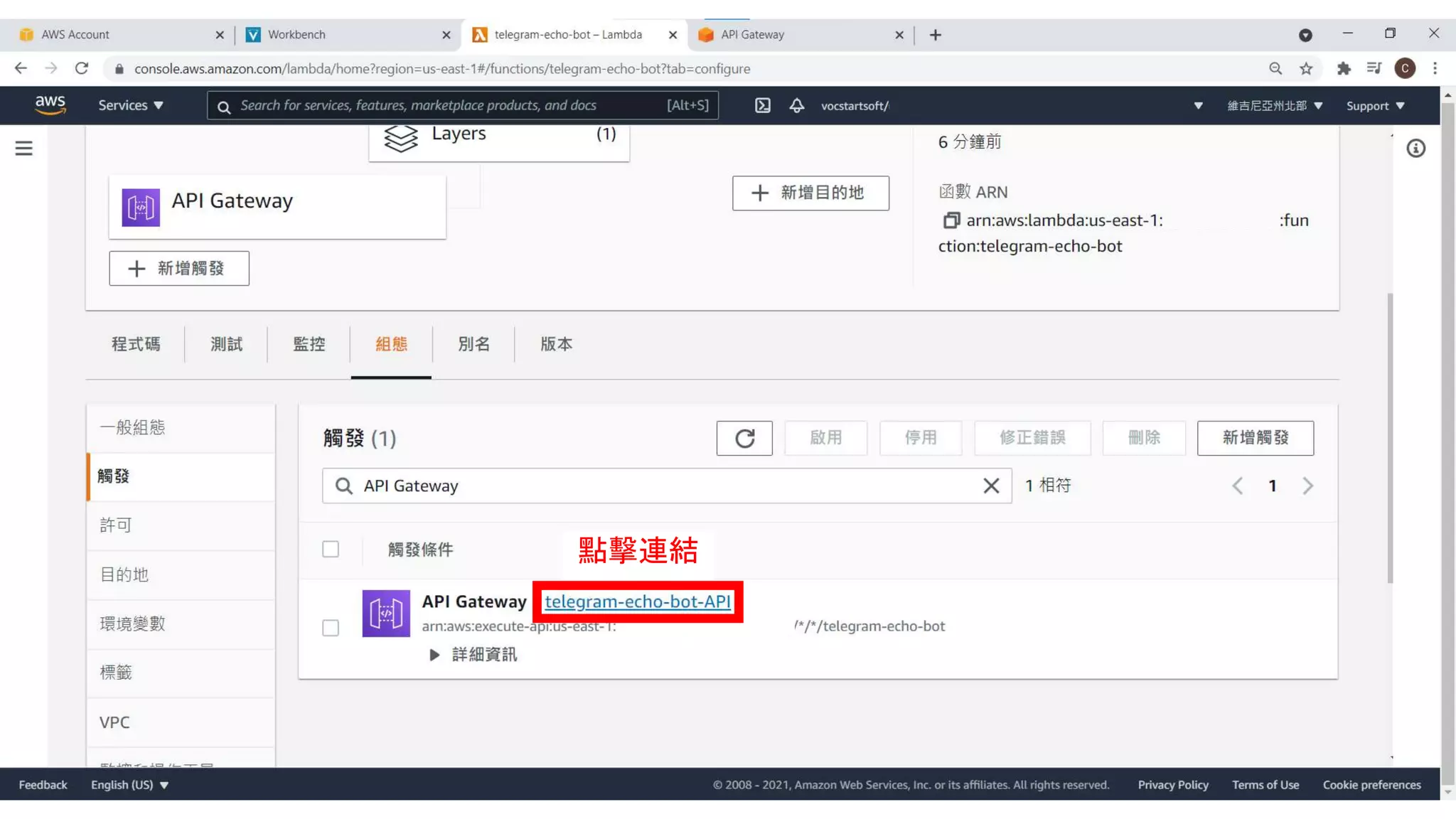Expand the Services dropdown
Screen dimensions: 1456x819
click(x=131, y=105)
